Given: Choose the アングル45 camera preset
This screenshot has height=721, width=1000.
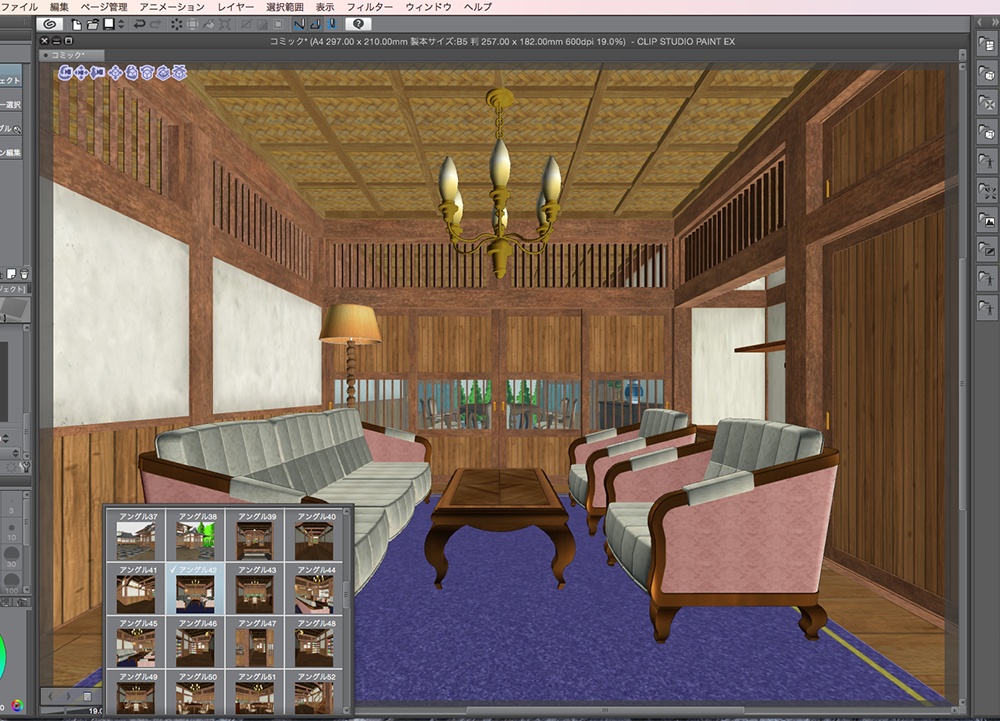Looking at the screenshot, I should (x=136, y=642).
